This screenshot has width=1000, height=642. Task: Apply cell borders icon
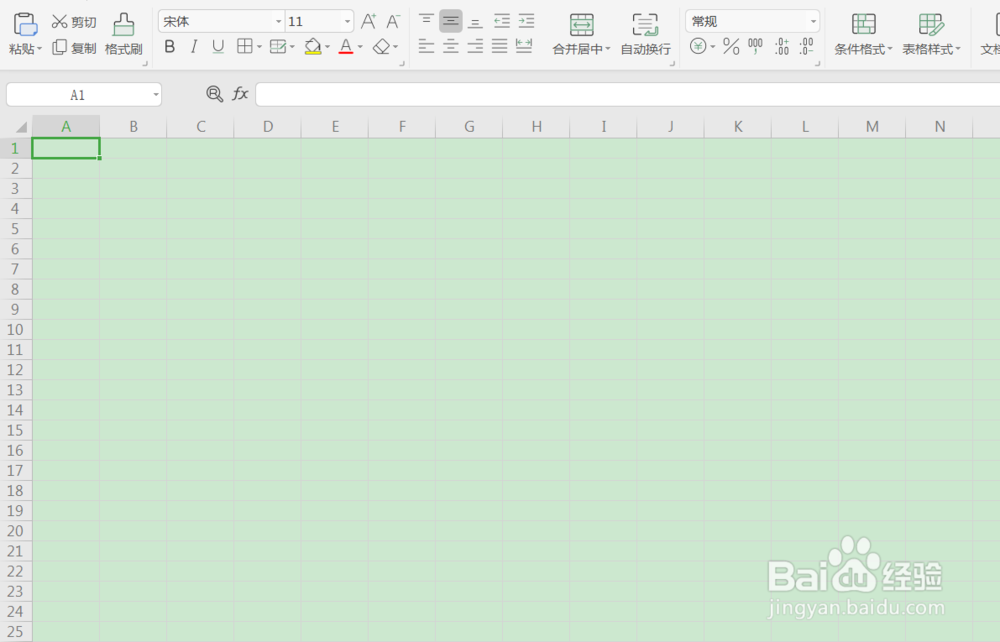[244, 46]
